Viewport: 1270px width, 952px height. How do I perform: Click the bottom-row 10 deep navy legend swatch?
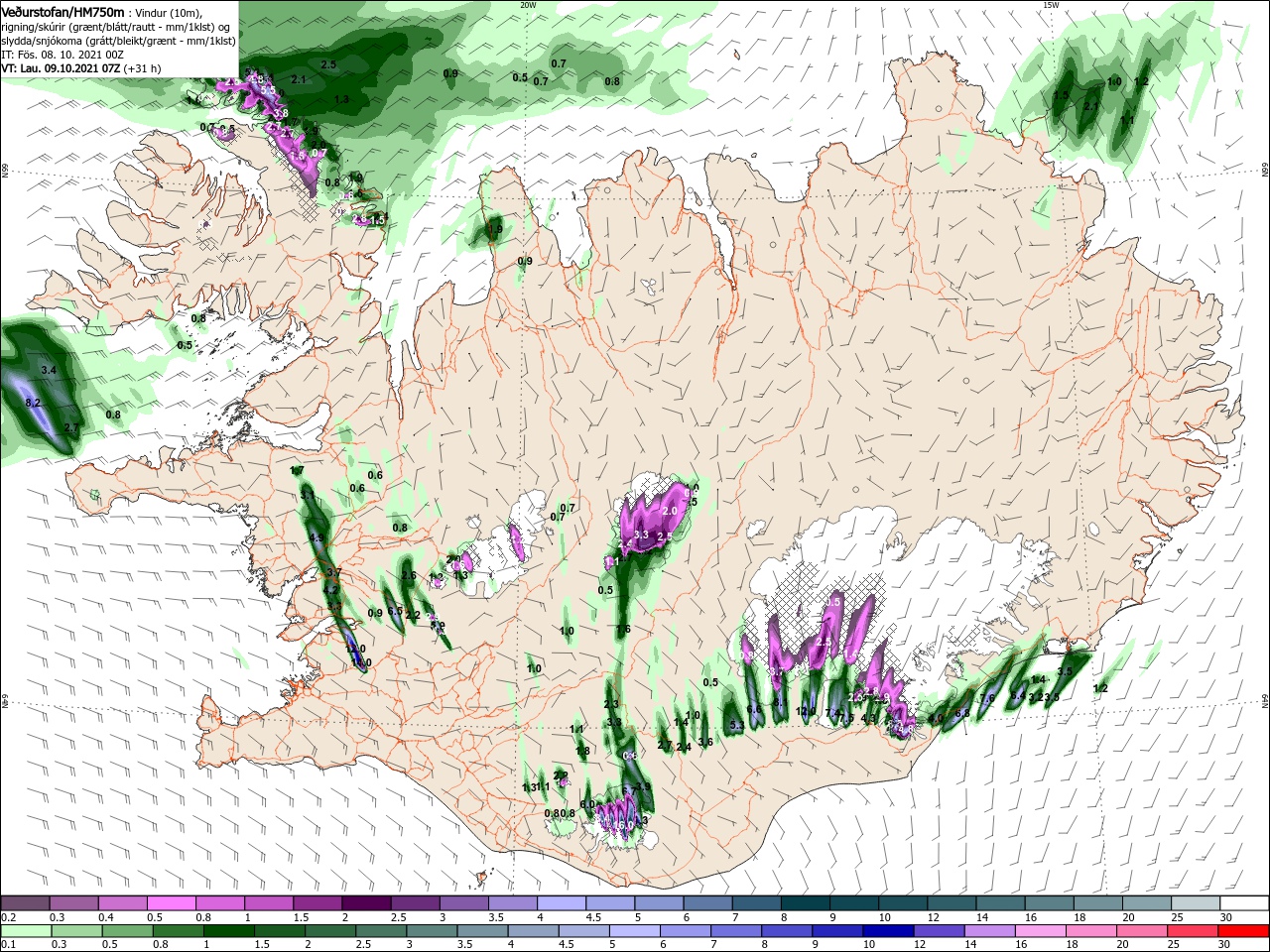889,931
